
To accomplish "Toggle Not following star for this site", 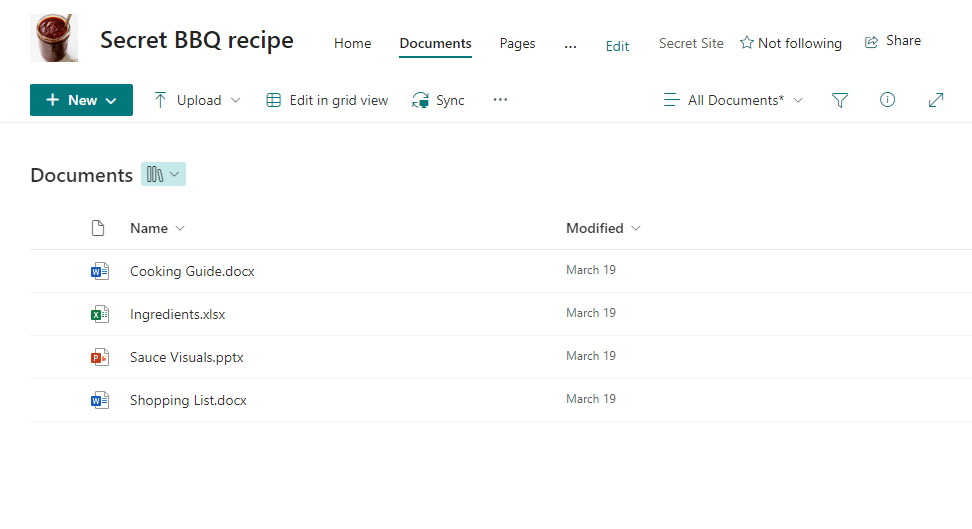I will click(x=790, y=43).
